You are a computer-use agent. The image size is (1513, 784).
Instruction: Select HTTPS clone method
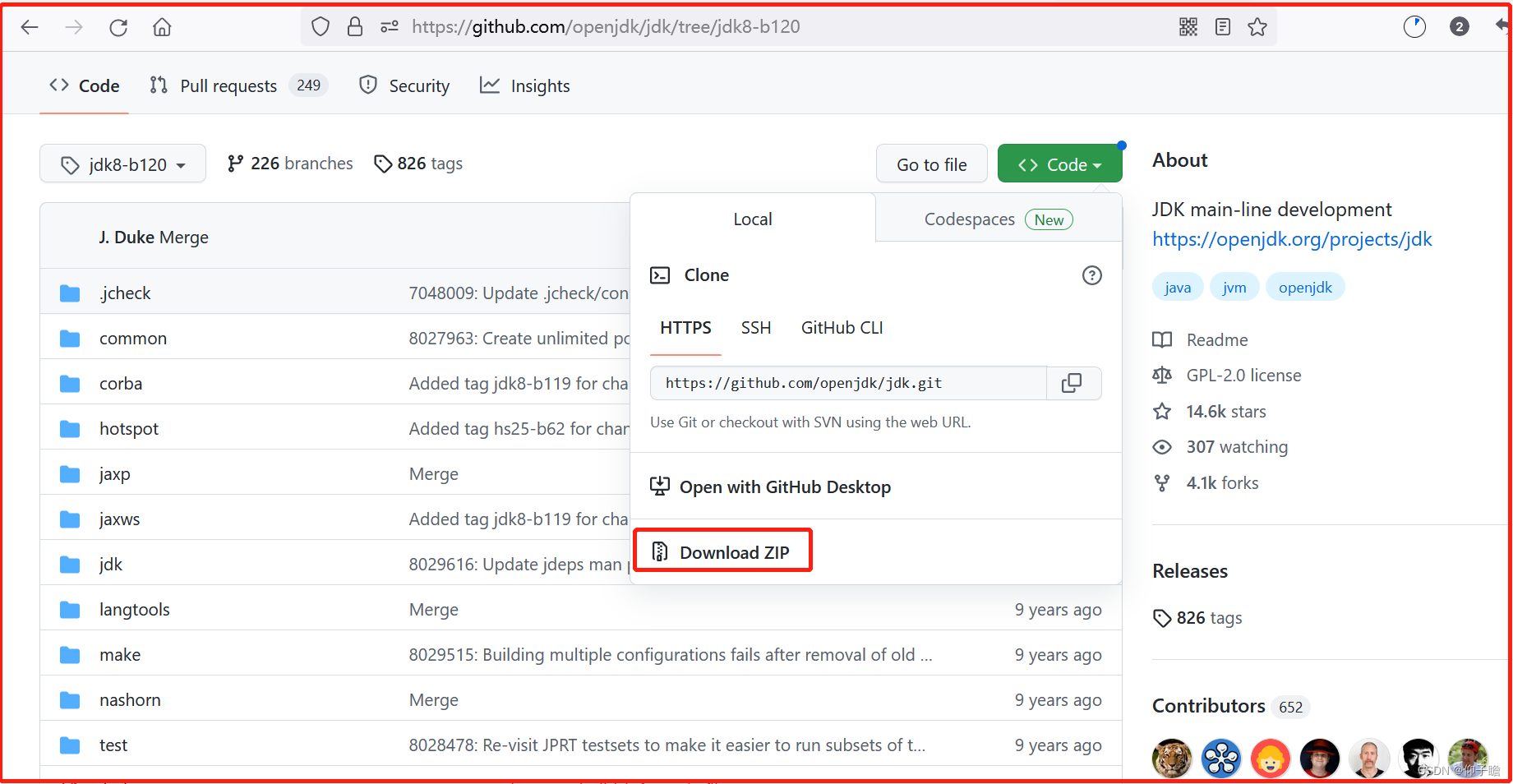point(685,328)
